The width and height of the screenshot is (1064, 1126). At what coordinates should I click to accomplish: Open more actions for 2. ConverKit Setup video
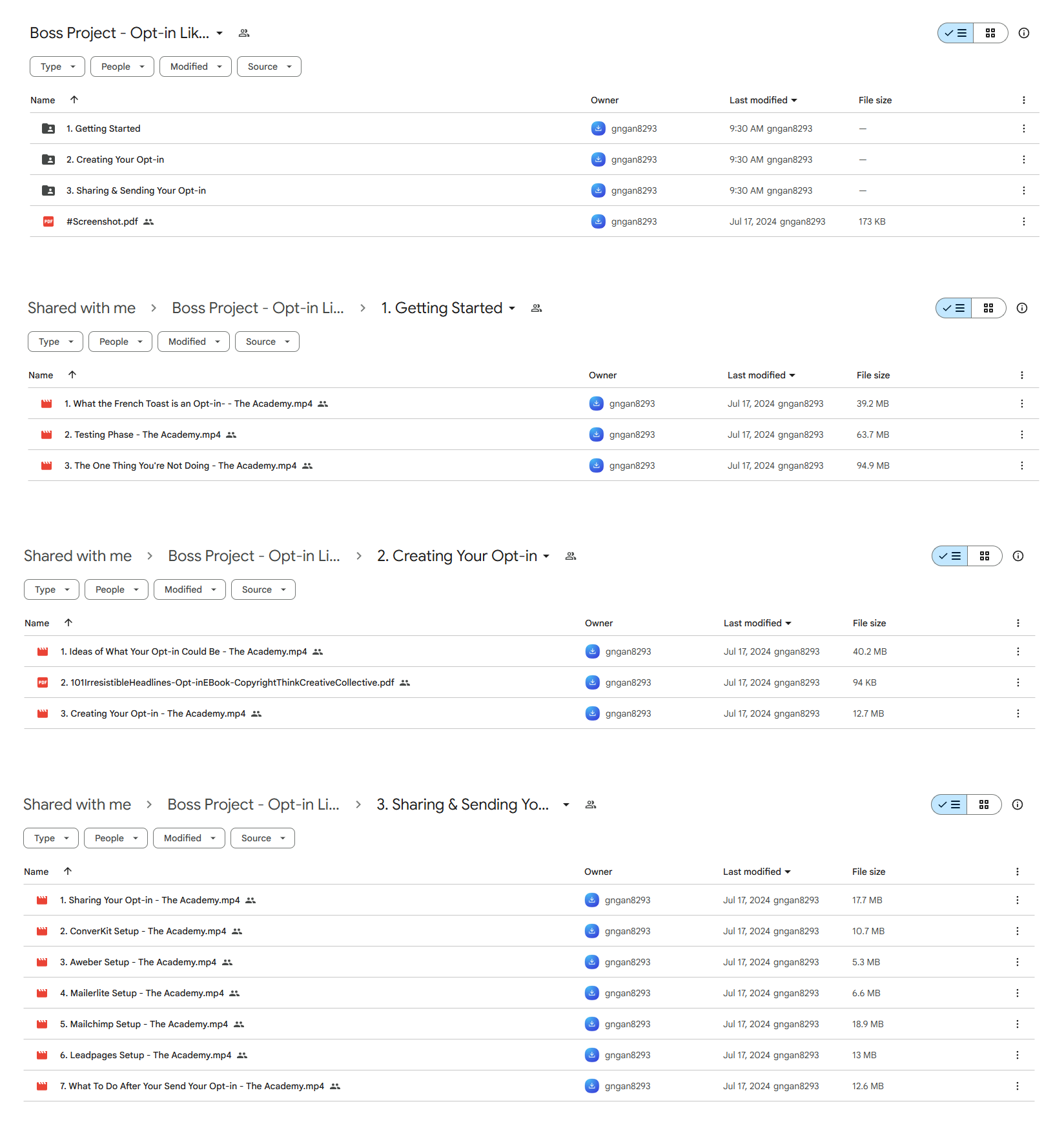point(1017,931)
